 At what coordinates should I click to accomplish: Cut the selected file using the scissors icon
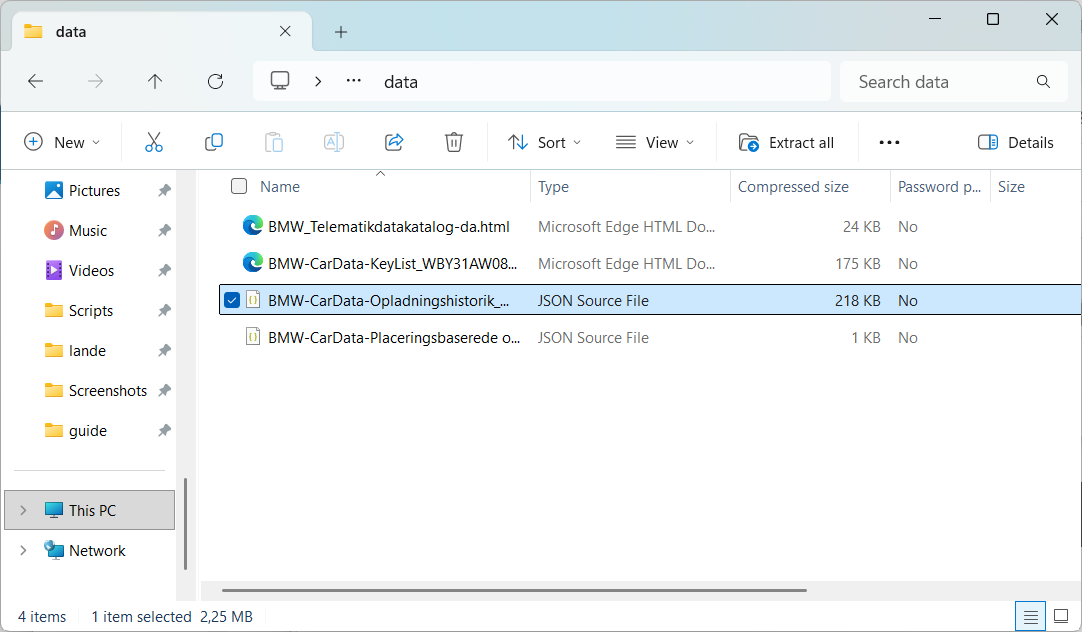pos(154,142)
